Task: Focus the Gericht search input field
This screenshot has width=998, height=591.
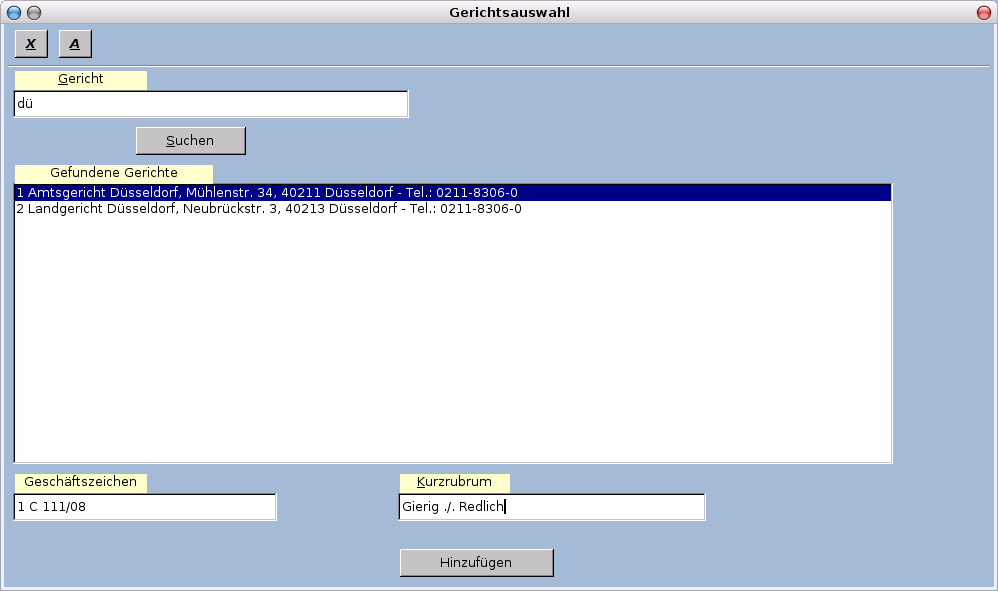Action: point(211,104)
